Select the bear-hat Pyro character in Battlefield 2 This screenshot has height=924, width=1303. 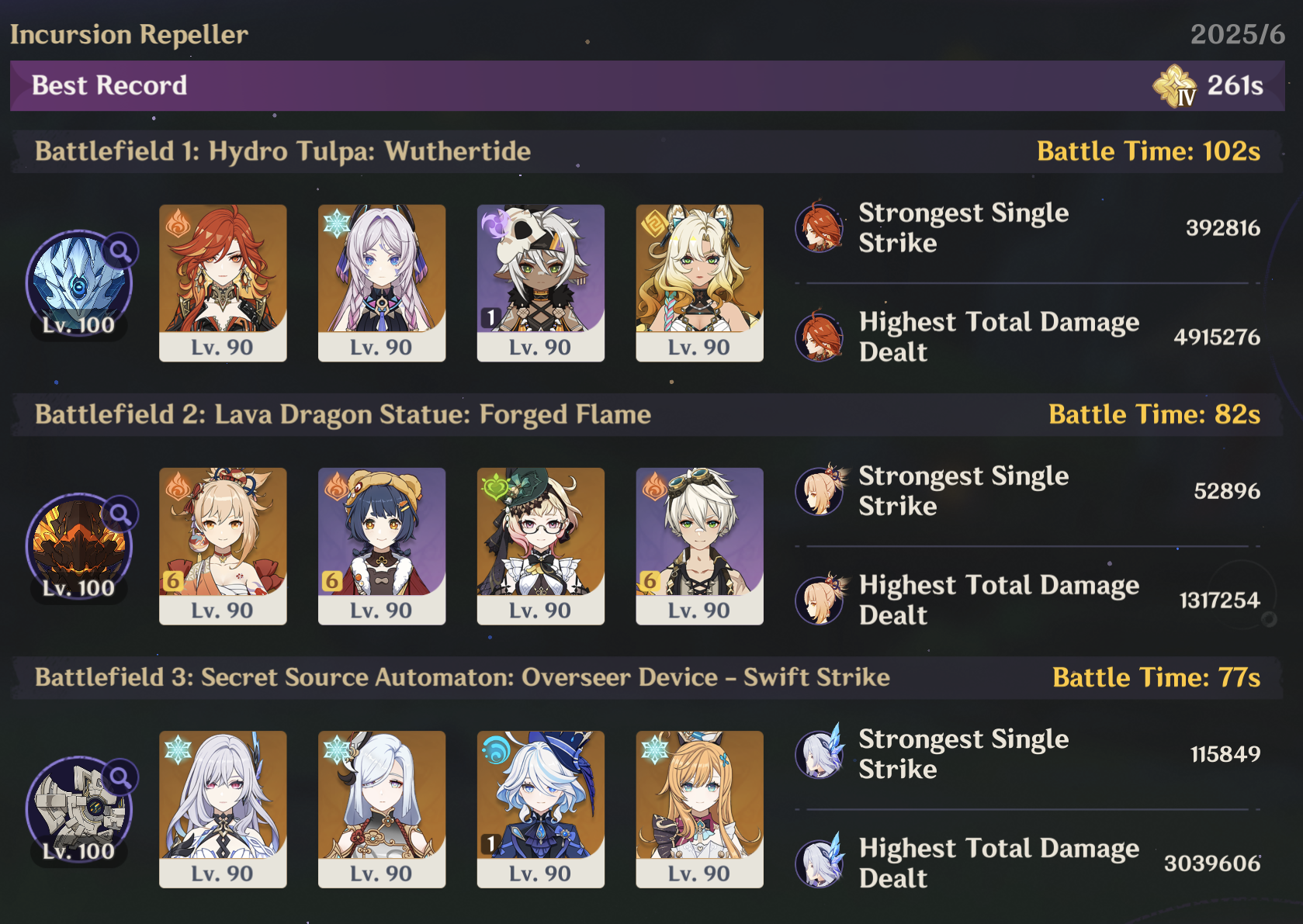coord(382,546)
